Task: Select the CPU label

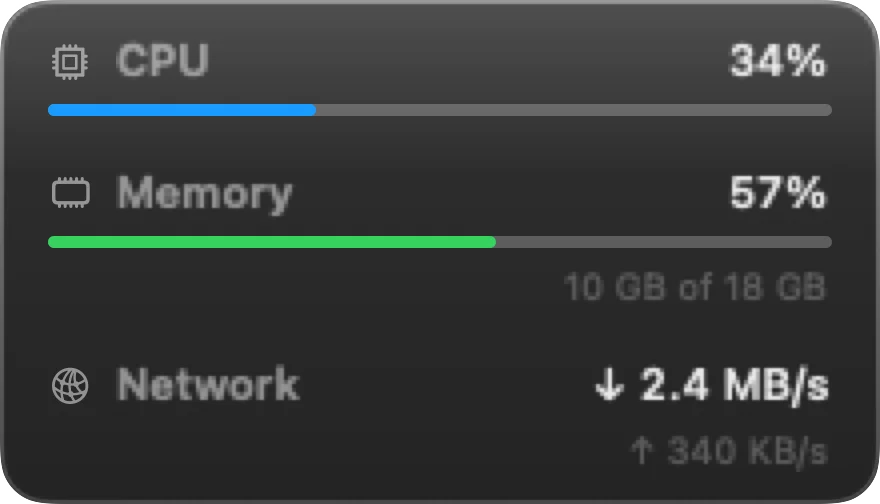Action: pos(163,60)
